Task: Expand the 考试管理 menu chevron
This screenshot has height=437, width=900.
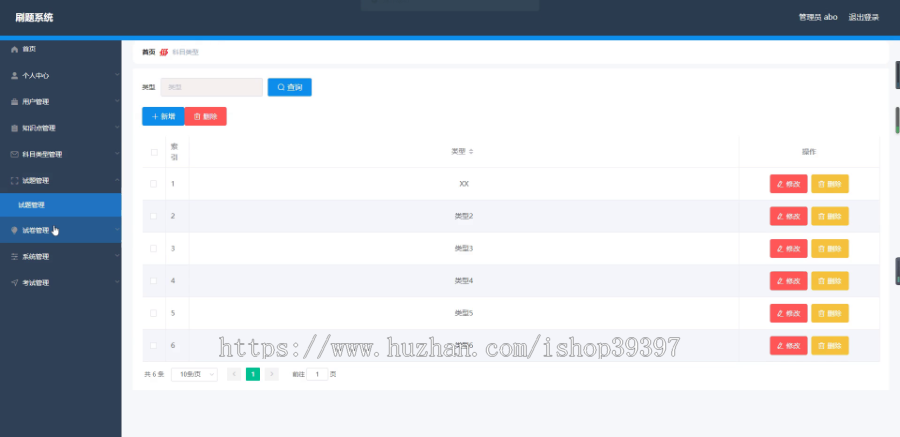Action: click(x=117, y=282)
